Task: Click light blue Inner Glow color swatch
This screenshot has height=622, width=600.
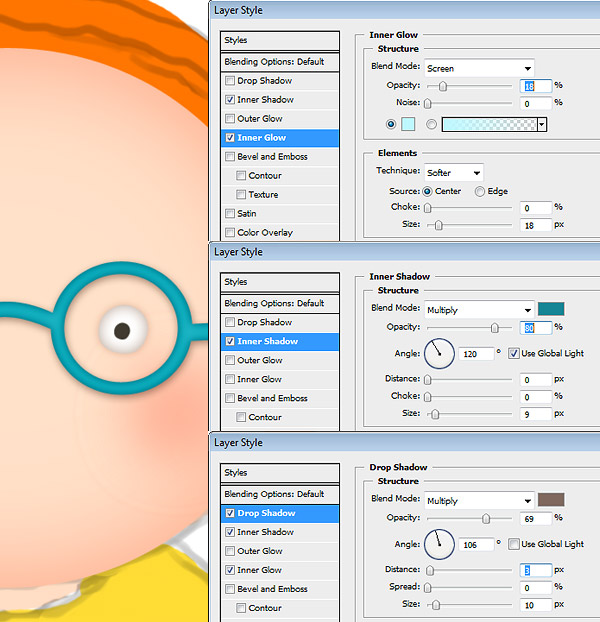Action: [x=408, y=125]
